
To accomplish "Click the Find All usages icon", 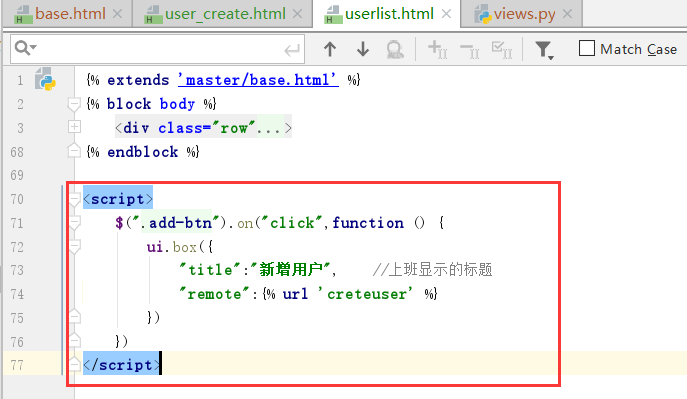I will pyautogui.click(x=395, y=49).
